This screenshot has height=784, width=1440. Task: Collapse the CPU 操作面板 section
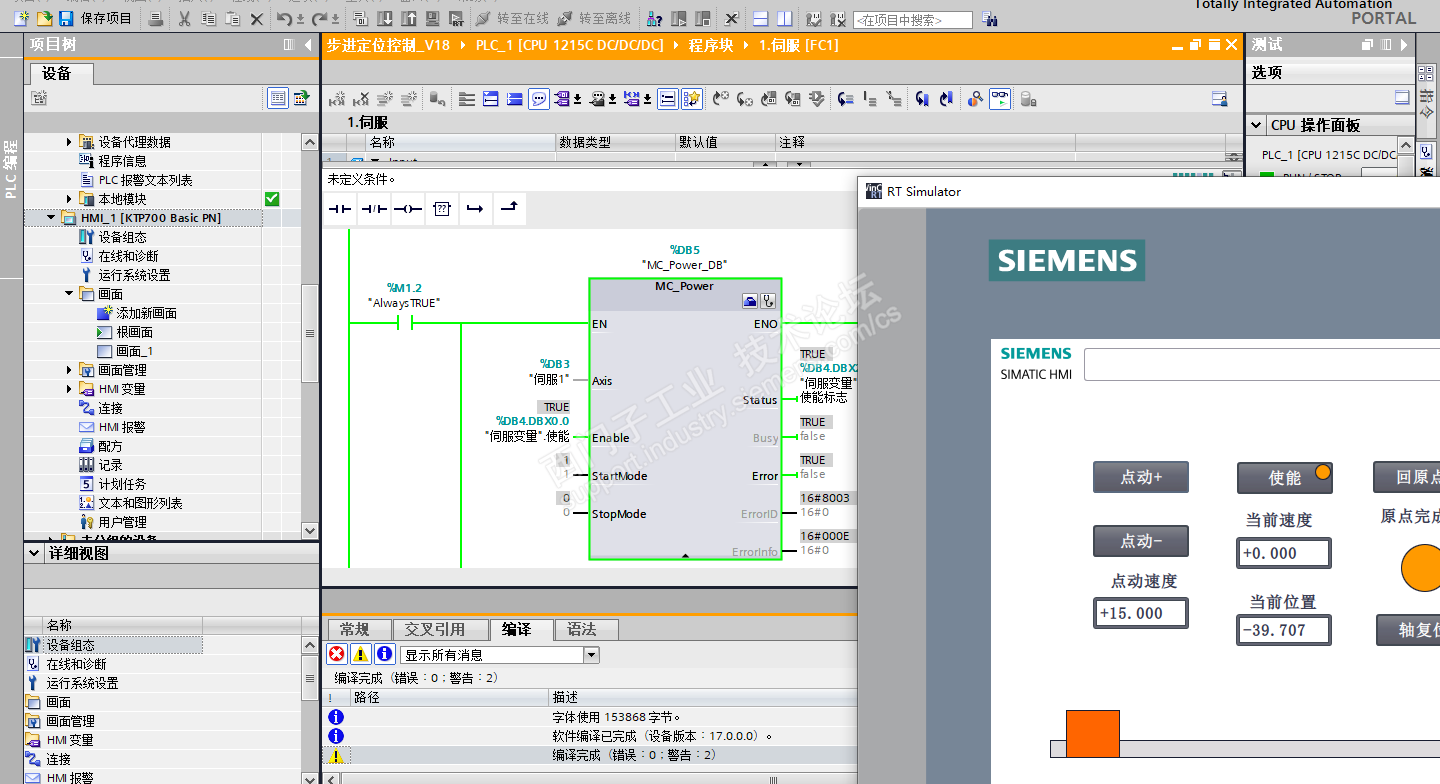pyautogui.click(x=1257, y=125)
